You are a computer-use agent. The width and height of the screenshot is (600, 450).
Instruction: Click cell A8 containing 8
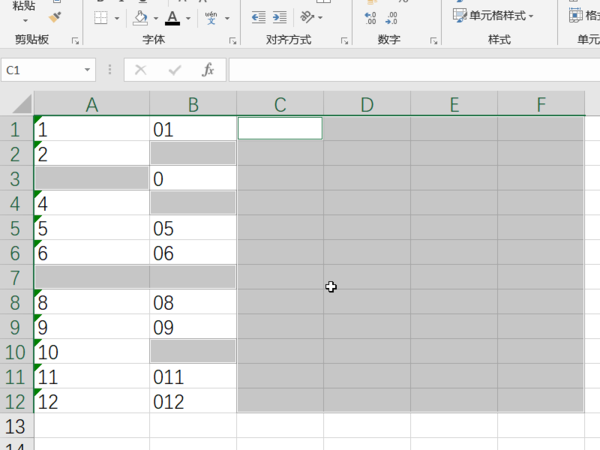click(x=92, y=302)
